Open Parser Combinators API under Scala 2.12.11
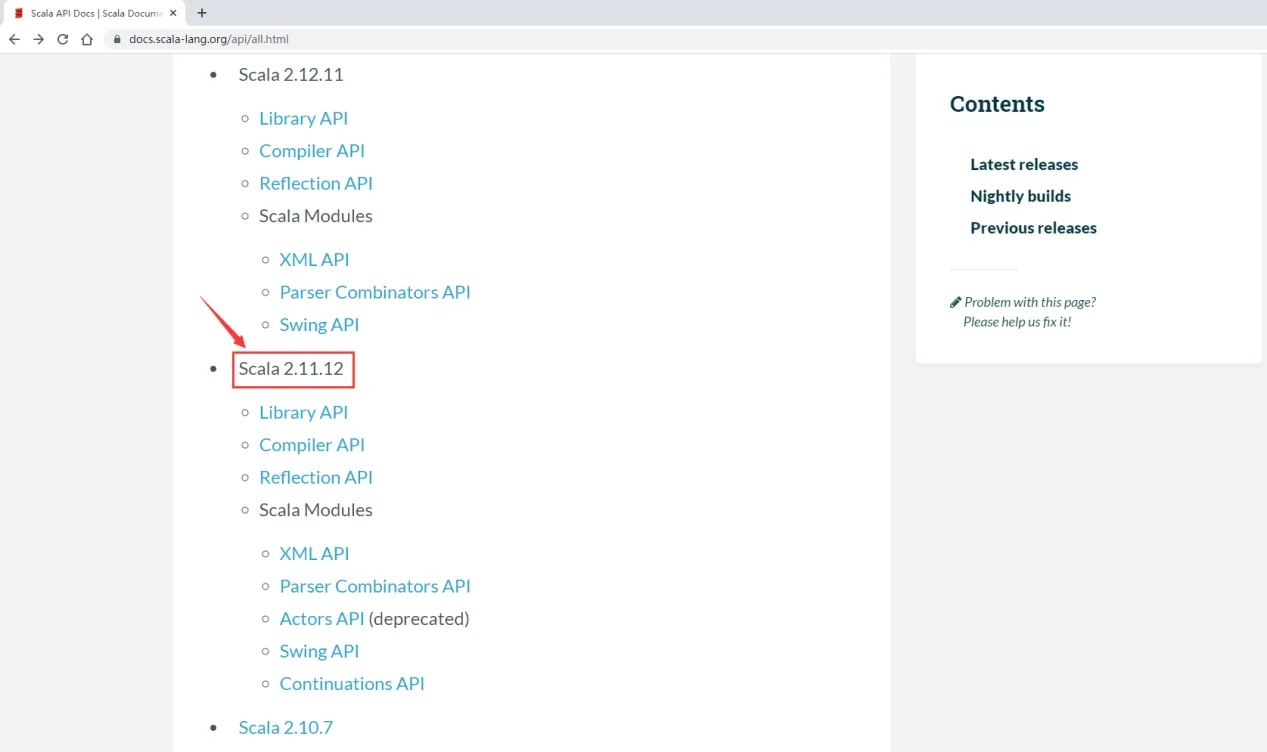The height and width of the screenshot is (752, 1267). click(x=375, y=292)
